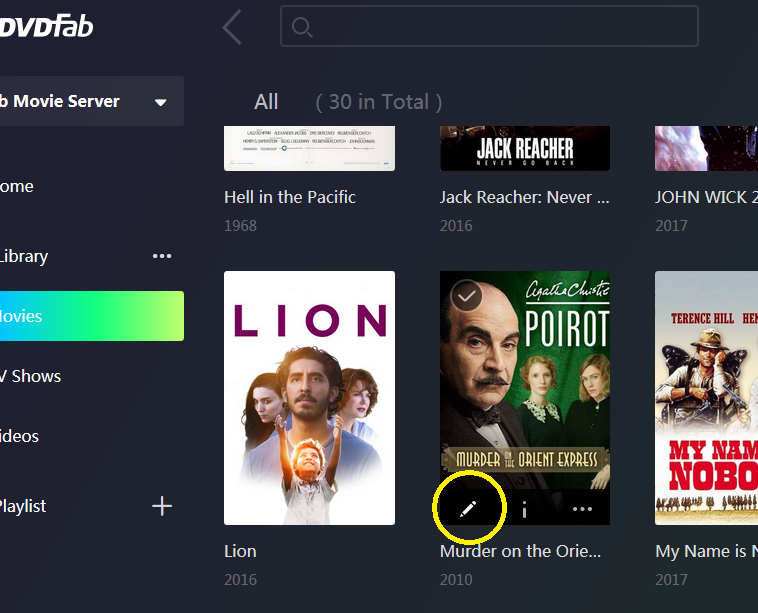758x613 pixels.
Task: Expand the Movie Server dropdown
Action: (x=160, y=102)
